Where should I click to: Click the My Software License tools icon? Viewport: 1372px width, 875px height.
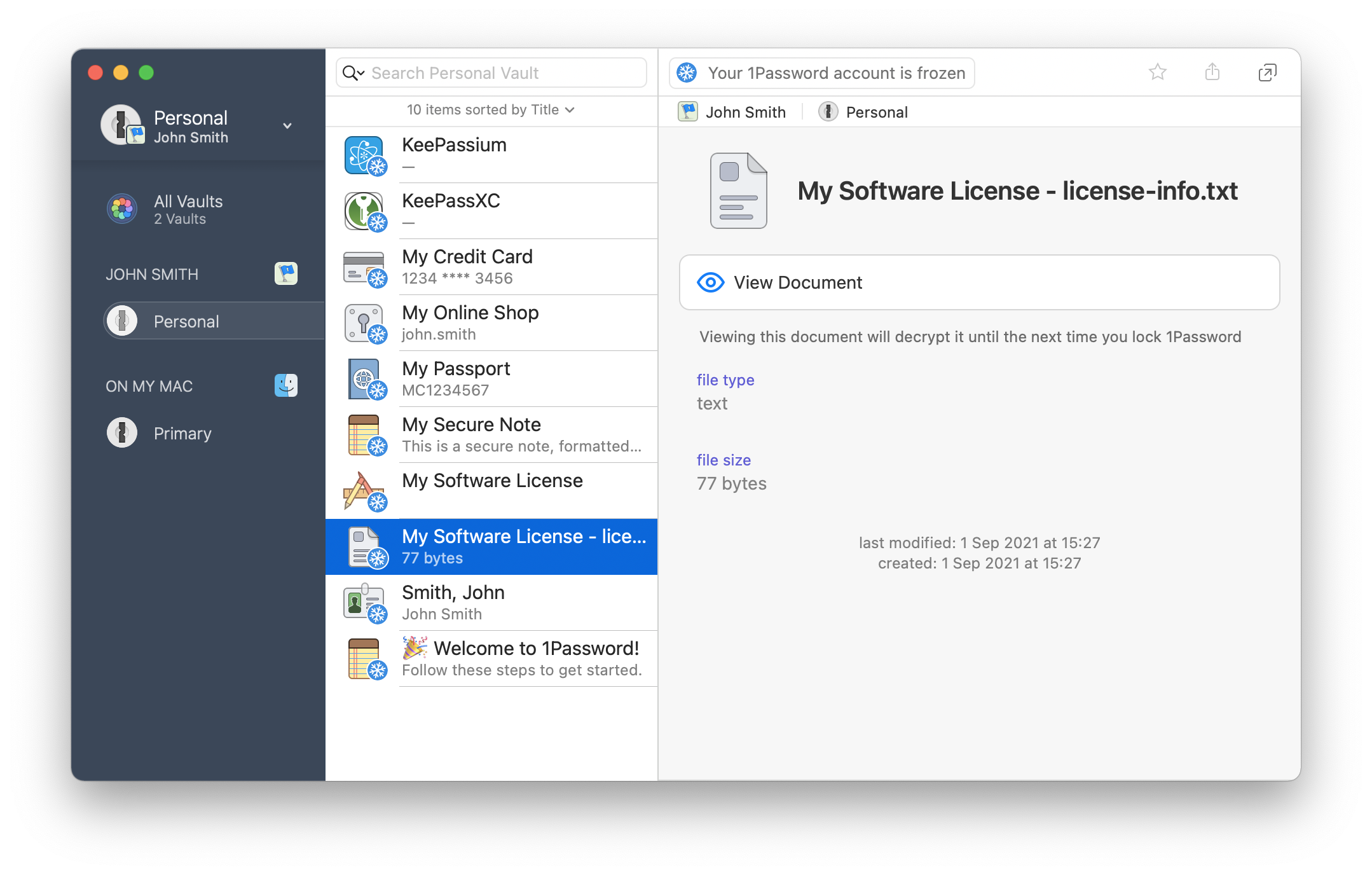click(x=363, y=490)
